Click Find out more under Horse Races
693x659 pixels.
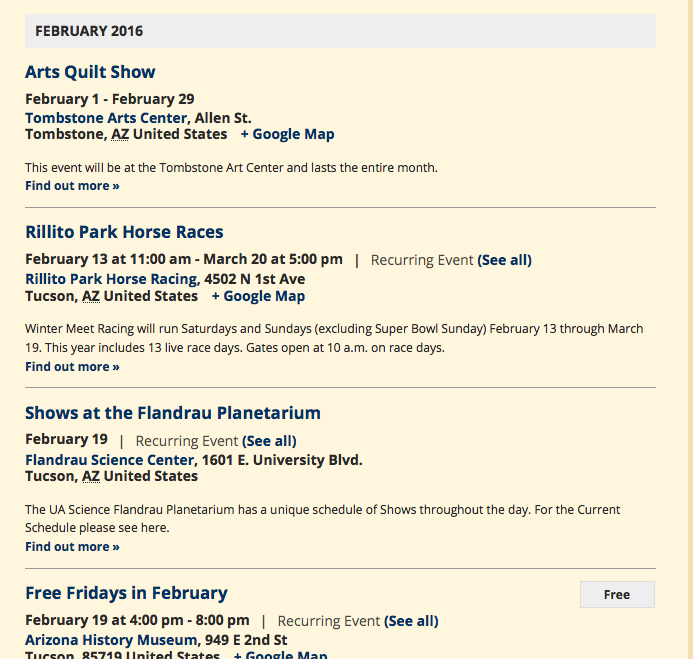[72, 366]
